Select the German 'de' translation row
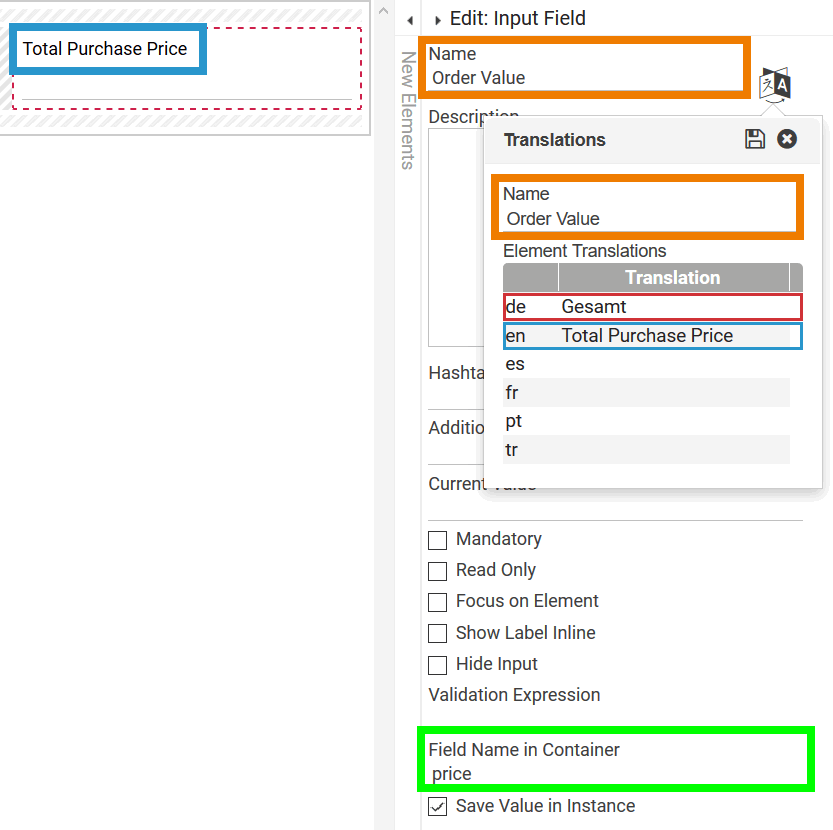The image size is (833, 830). (652, 307)
